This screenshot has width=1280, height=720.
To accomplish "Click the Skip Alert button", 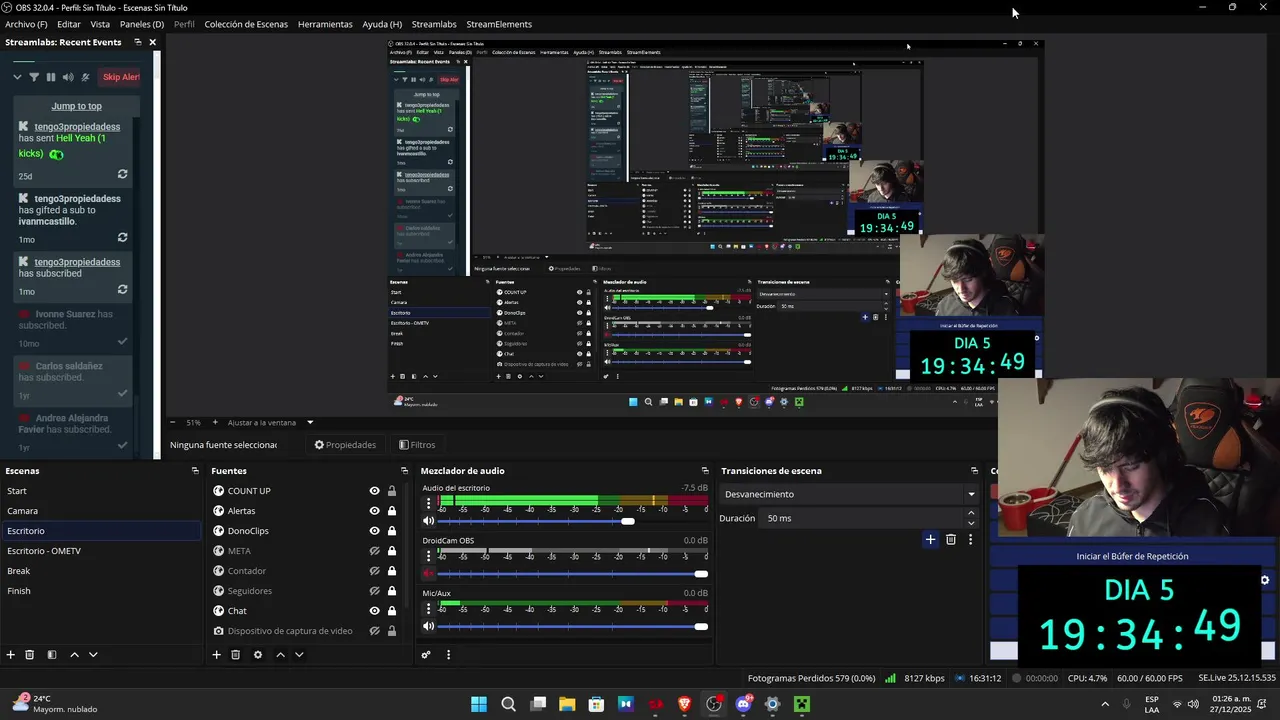I will (x=120, y=77).
